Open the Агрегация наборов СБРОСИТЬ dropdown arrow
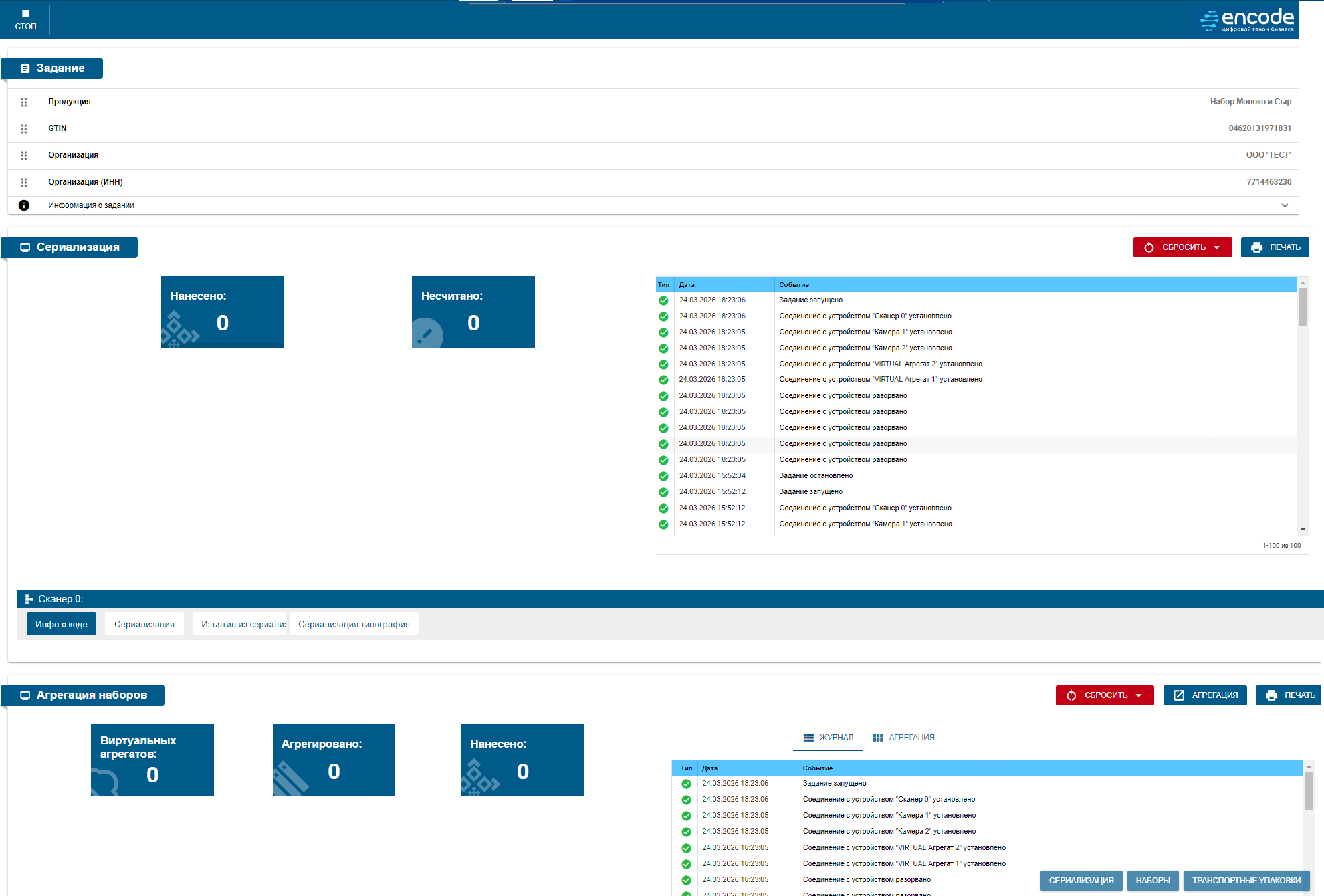 1139,695
